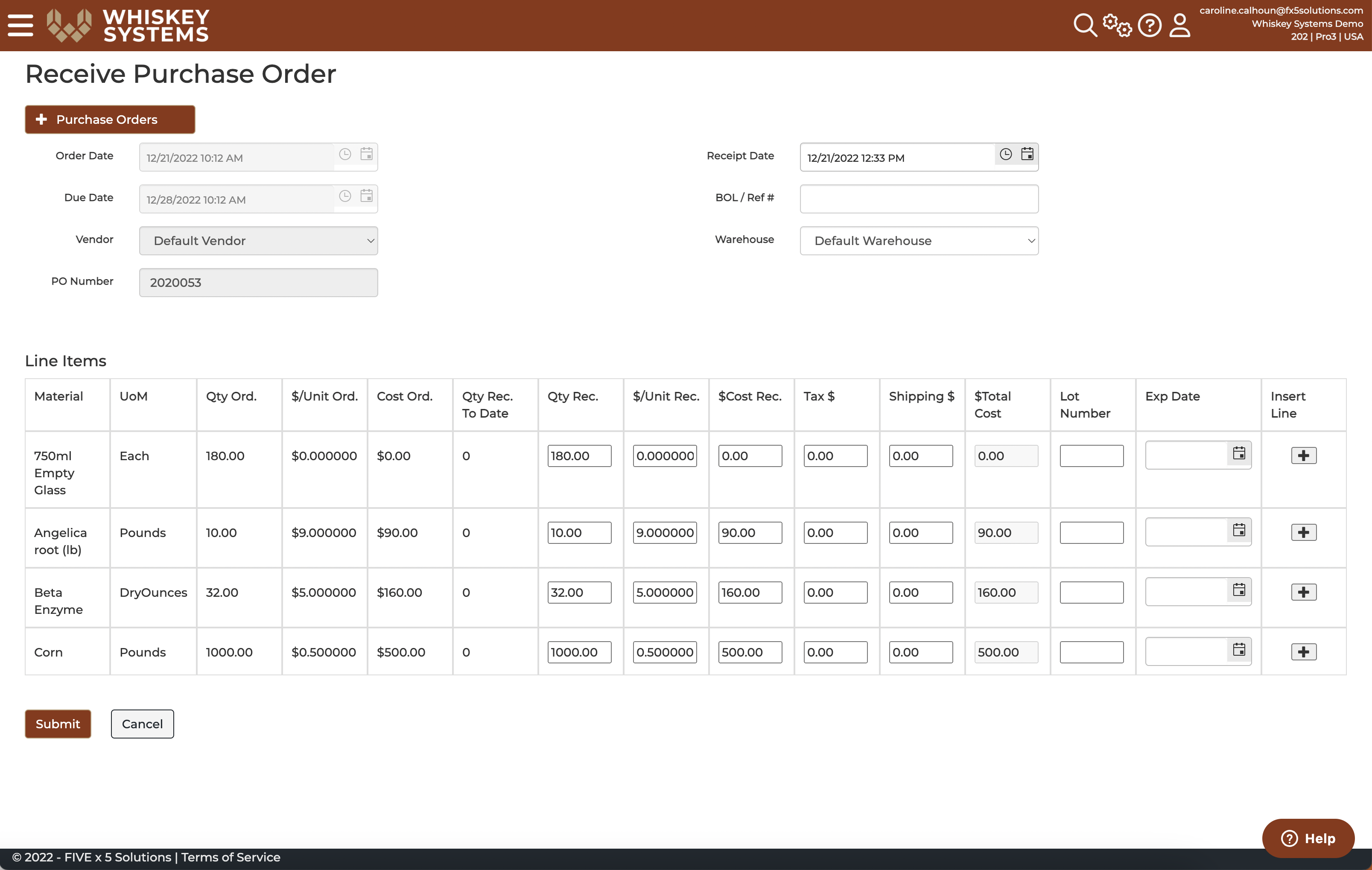Click the search magnifier icon
This screenshot has height=870, width=1372.
click(x=1085, y=26)
